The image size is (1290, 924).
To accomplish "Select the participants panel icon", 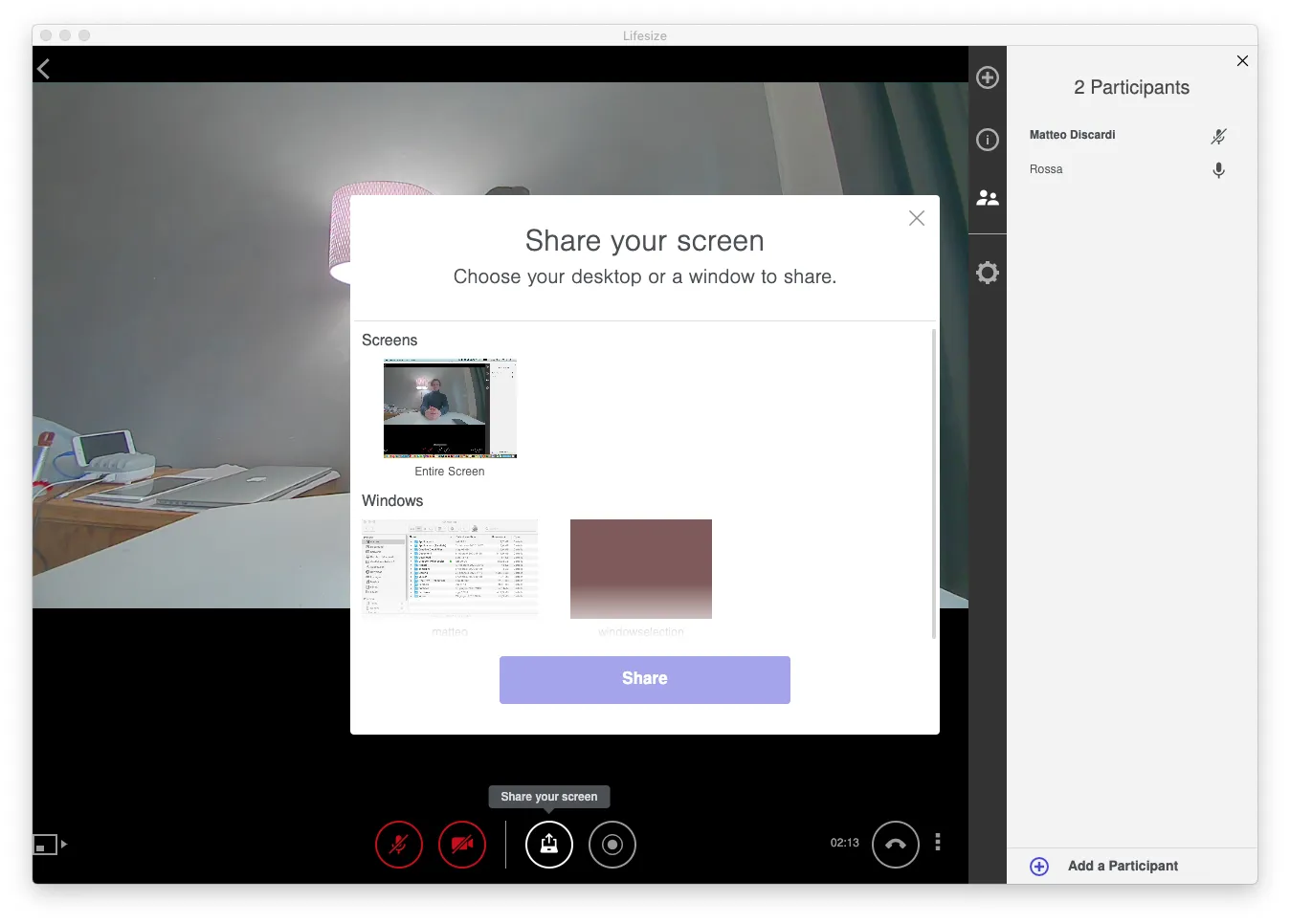I will 988,198.
